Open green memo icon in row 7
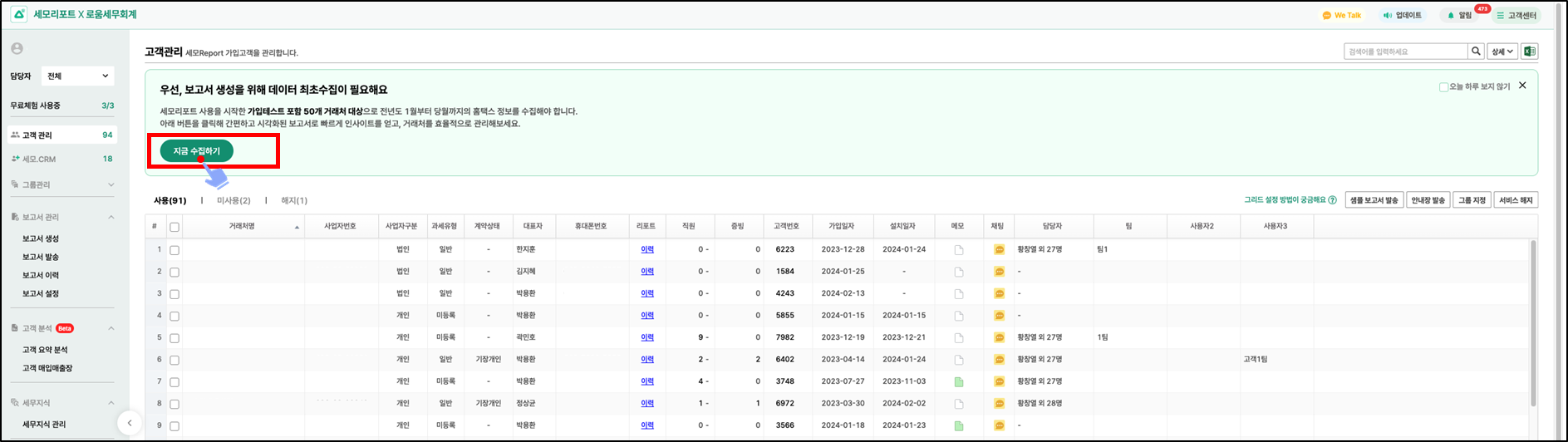1568x442 pixels. pyautogui.click(x=958, y=382)
